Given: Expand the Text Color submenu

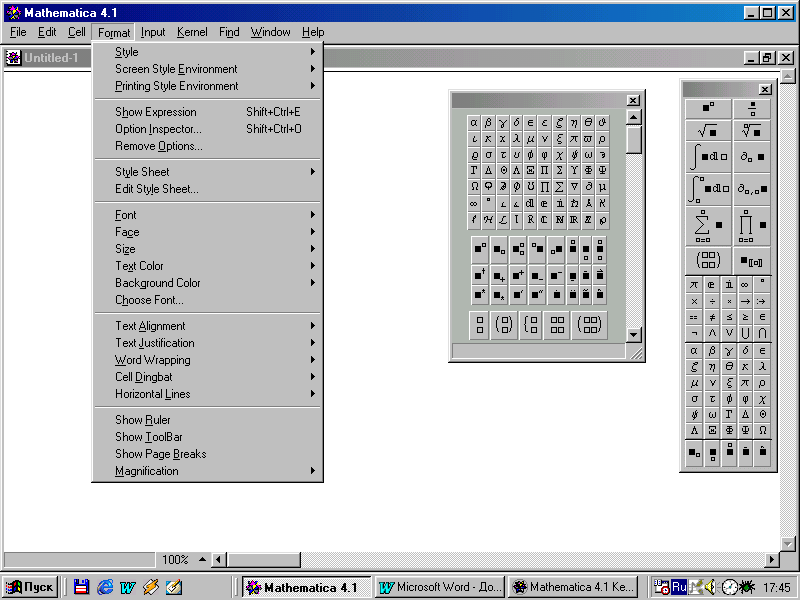Looking at the screenshot, I should pos(207,266).
